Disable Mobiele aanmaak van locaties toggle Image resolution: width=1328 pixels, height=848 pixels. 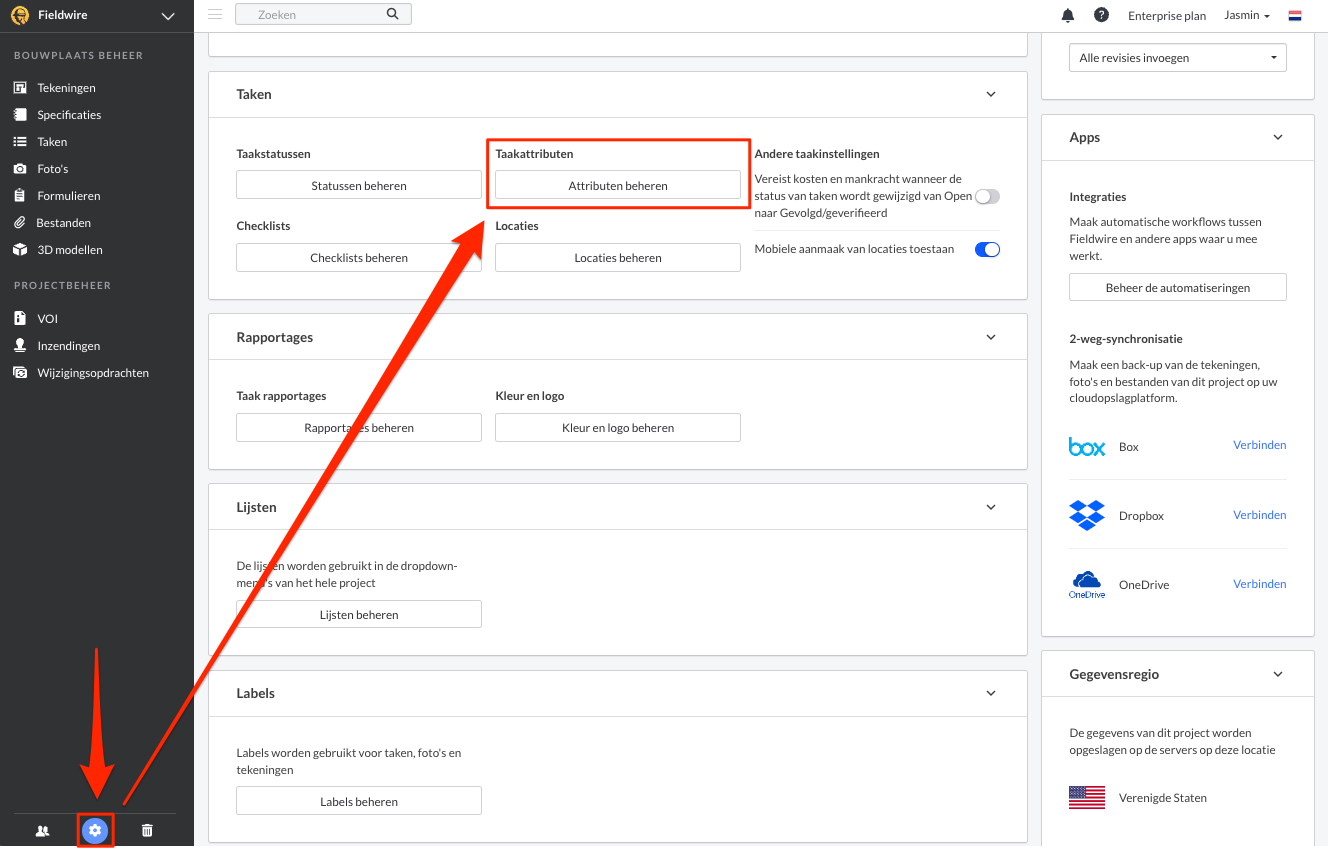(987, 250)
